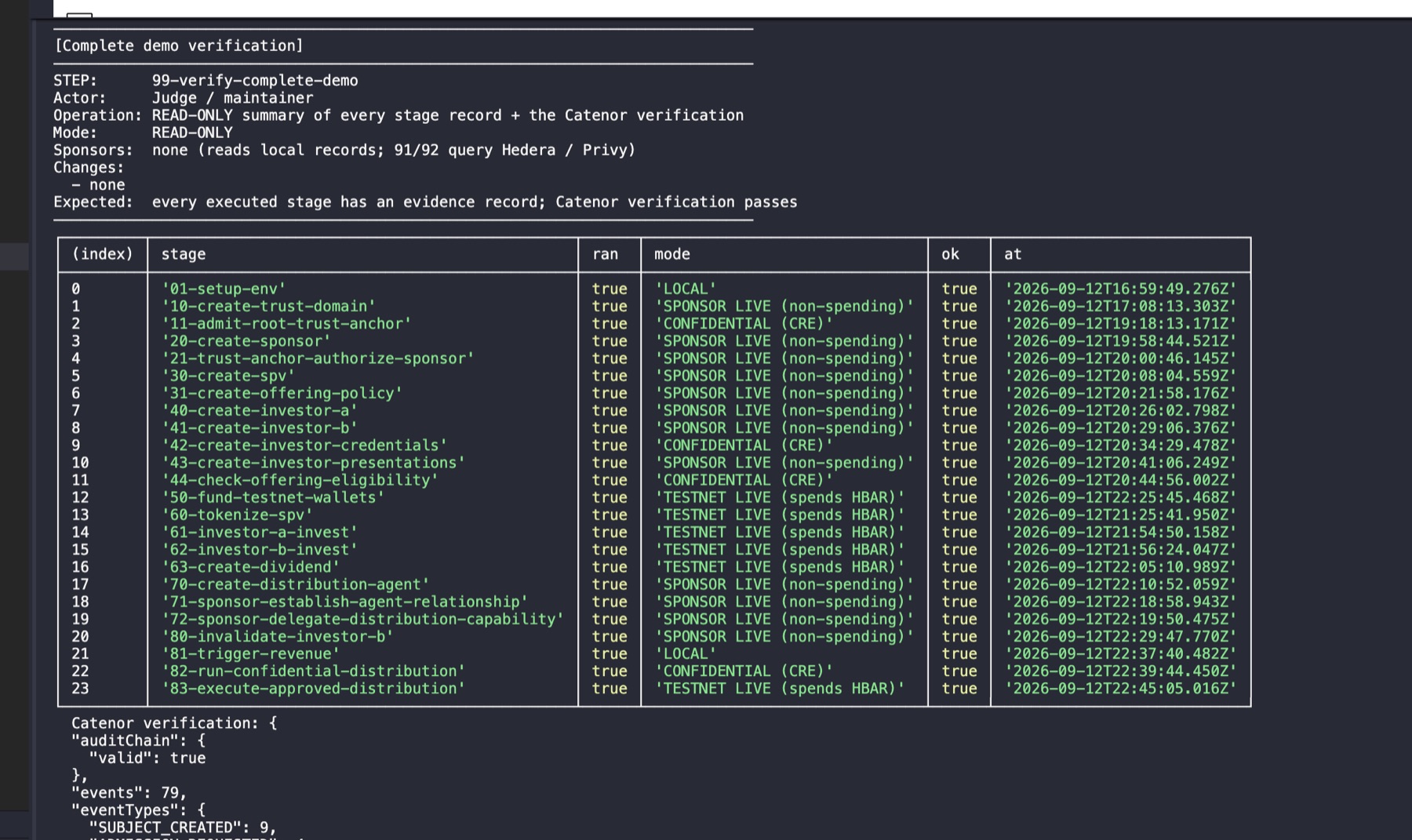This screenshot has height=840, width=1412.
Task: Select stage cell '62-investor-b-invest'
Action: coord(260,550)
